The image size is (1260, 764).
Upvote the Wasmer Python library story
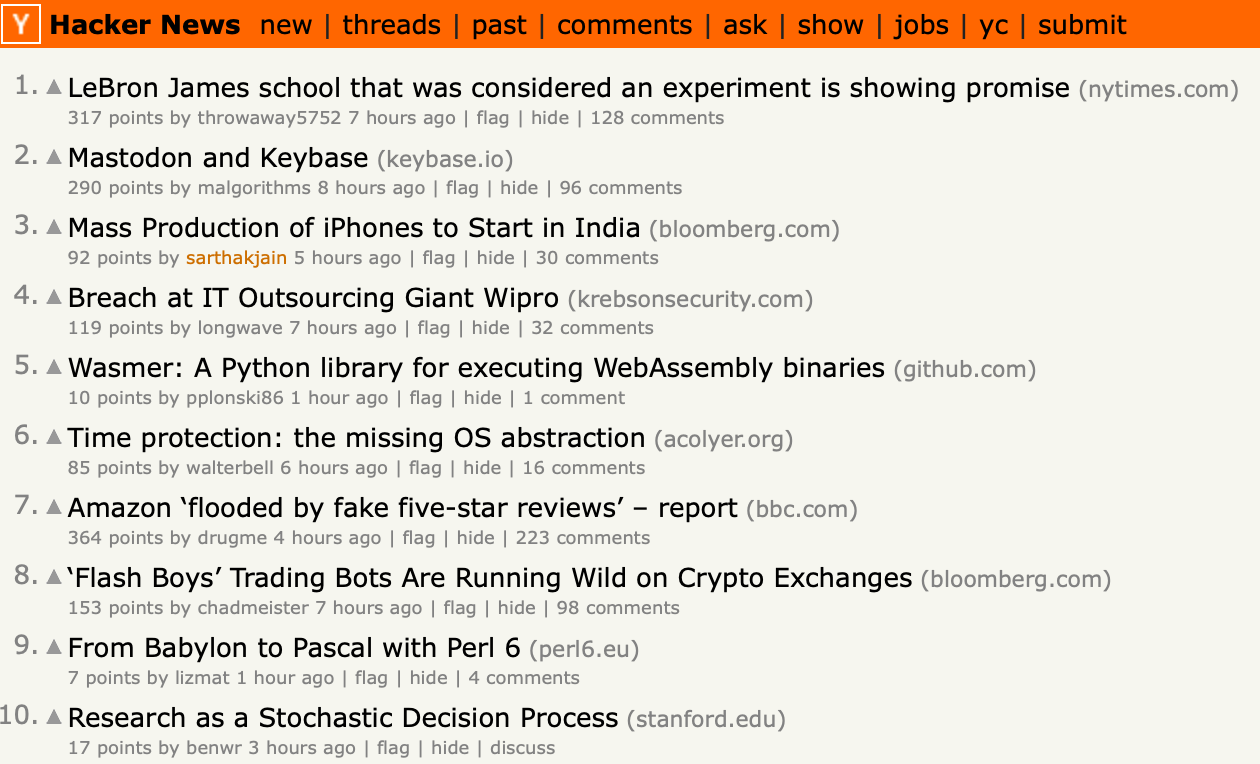pyautogui.click(x=54, y=367)
